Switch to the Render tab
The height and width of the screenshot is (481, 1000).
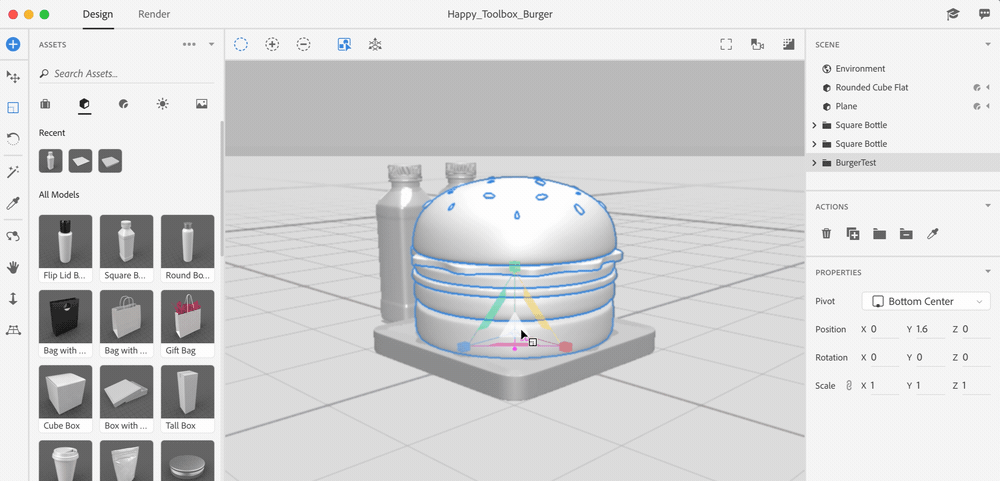click(x=154, y=14)
